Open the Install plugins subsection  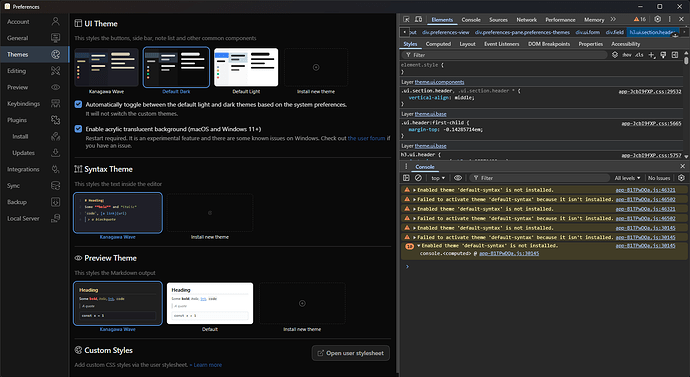click(x=34, y=136)
